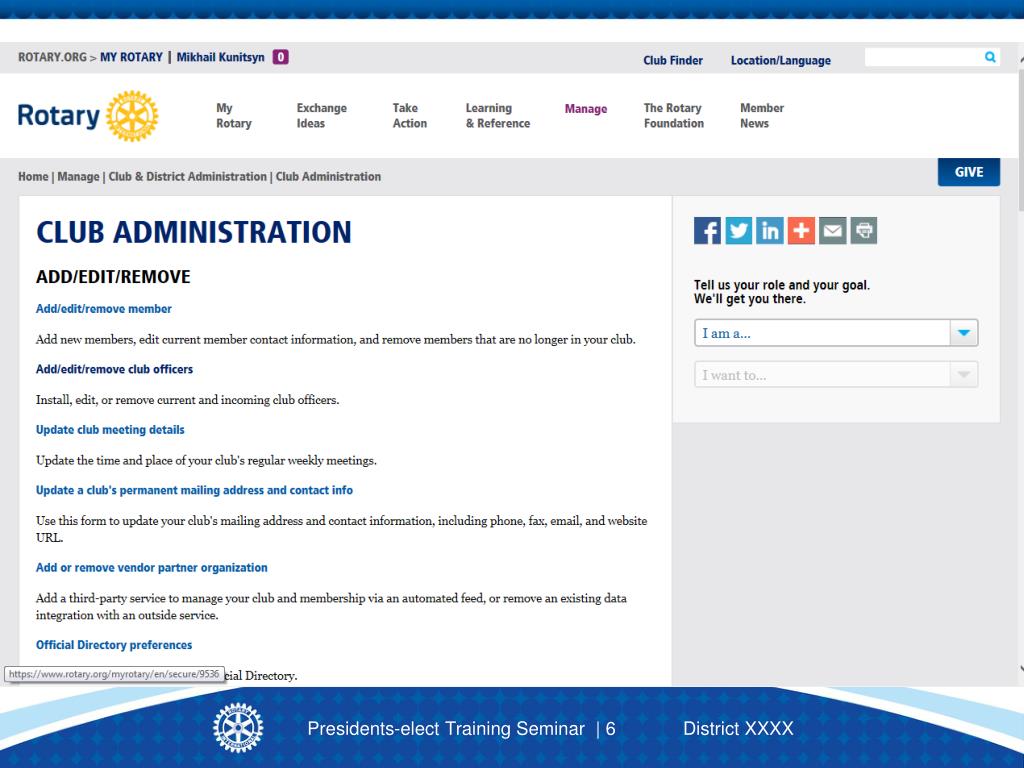
Task: Click the GIVE button
Action: [968, 172]
